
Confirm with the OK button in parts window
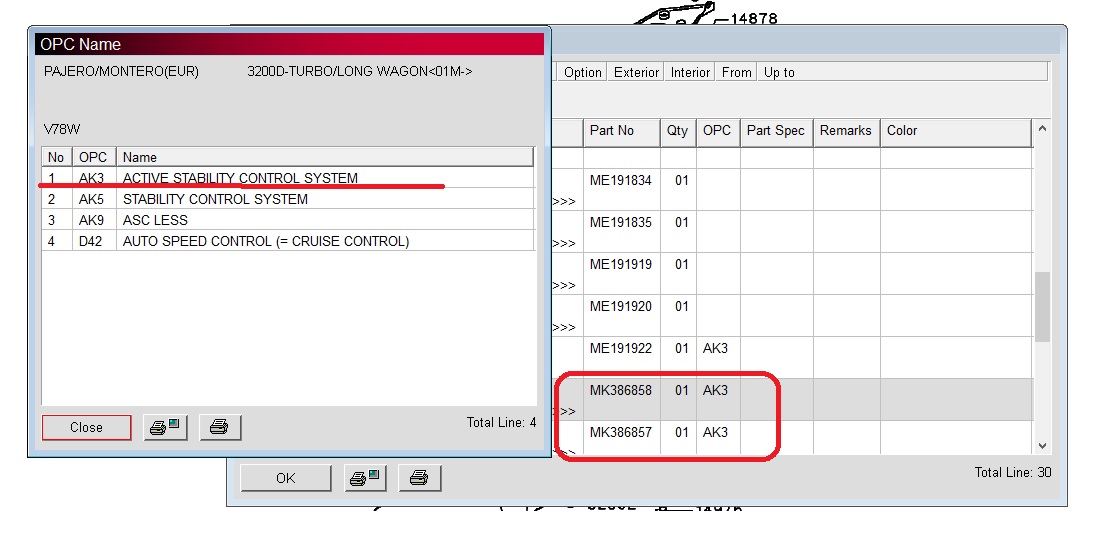tap(286, 478)
